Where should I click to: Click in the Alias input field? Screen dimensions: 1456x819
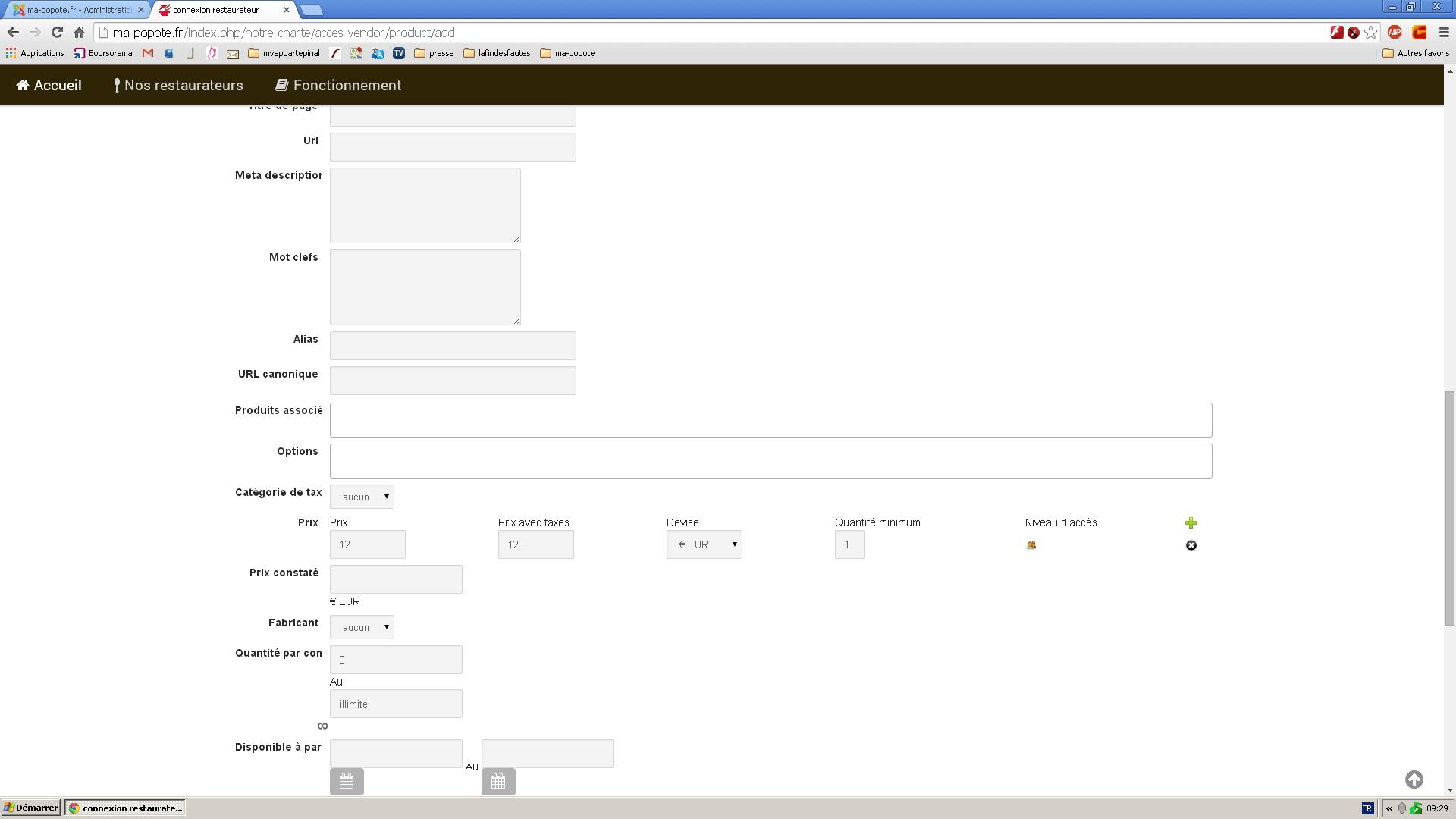point(453,346)
